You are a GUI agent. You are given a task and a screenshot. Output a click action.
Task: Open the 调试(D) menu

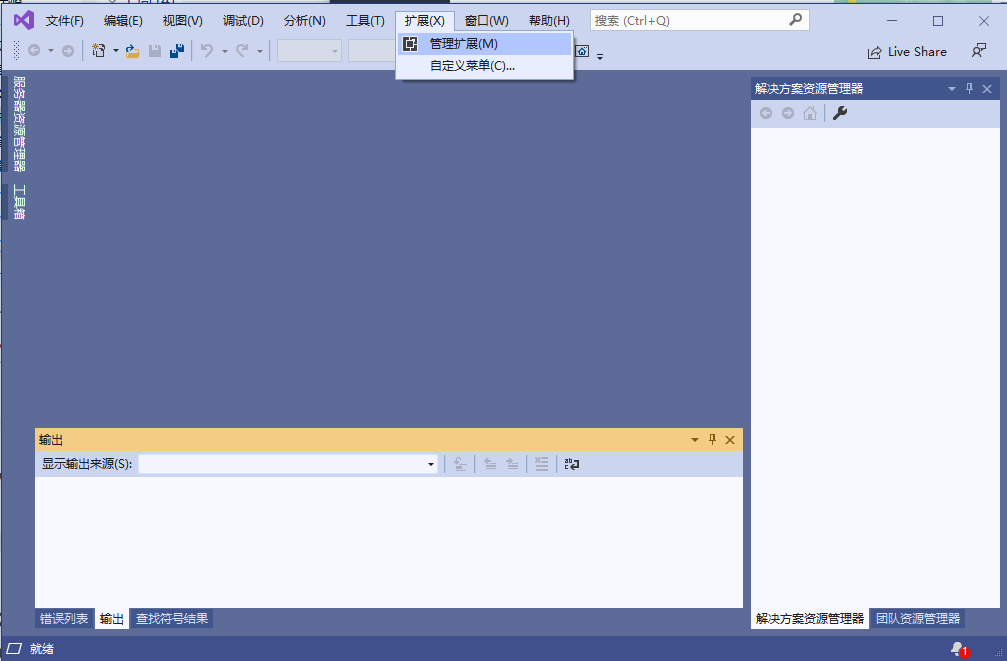[x=243, y=21]
